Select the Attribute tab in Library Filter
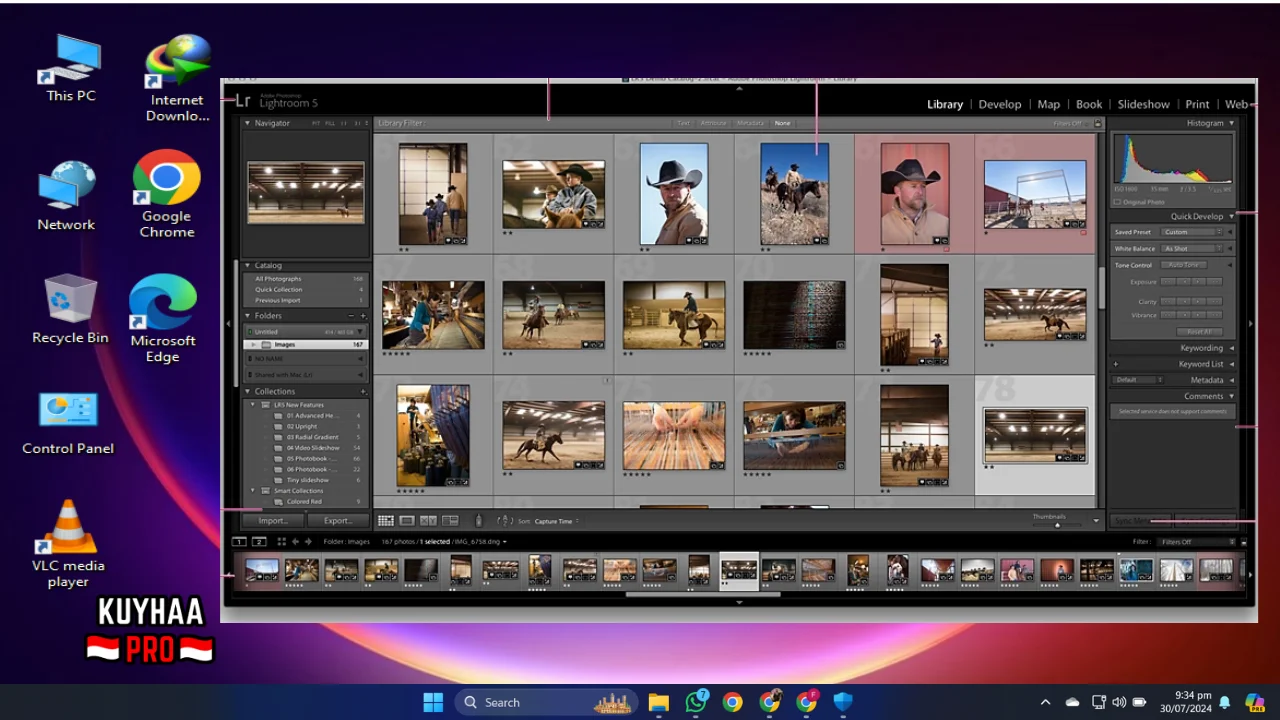The image size is (1280, 720). click(x=713, y=123)
